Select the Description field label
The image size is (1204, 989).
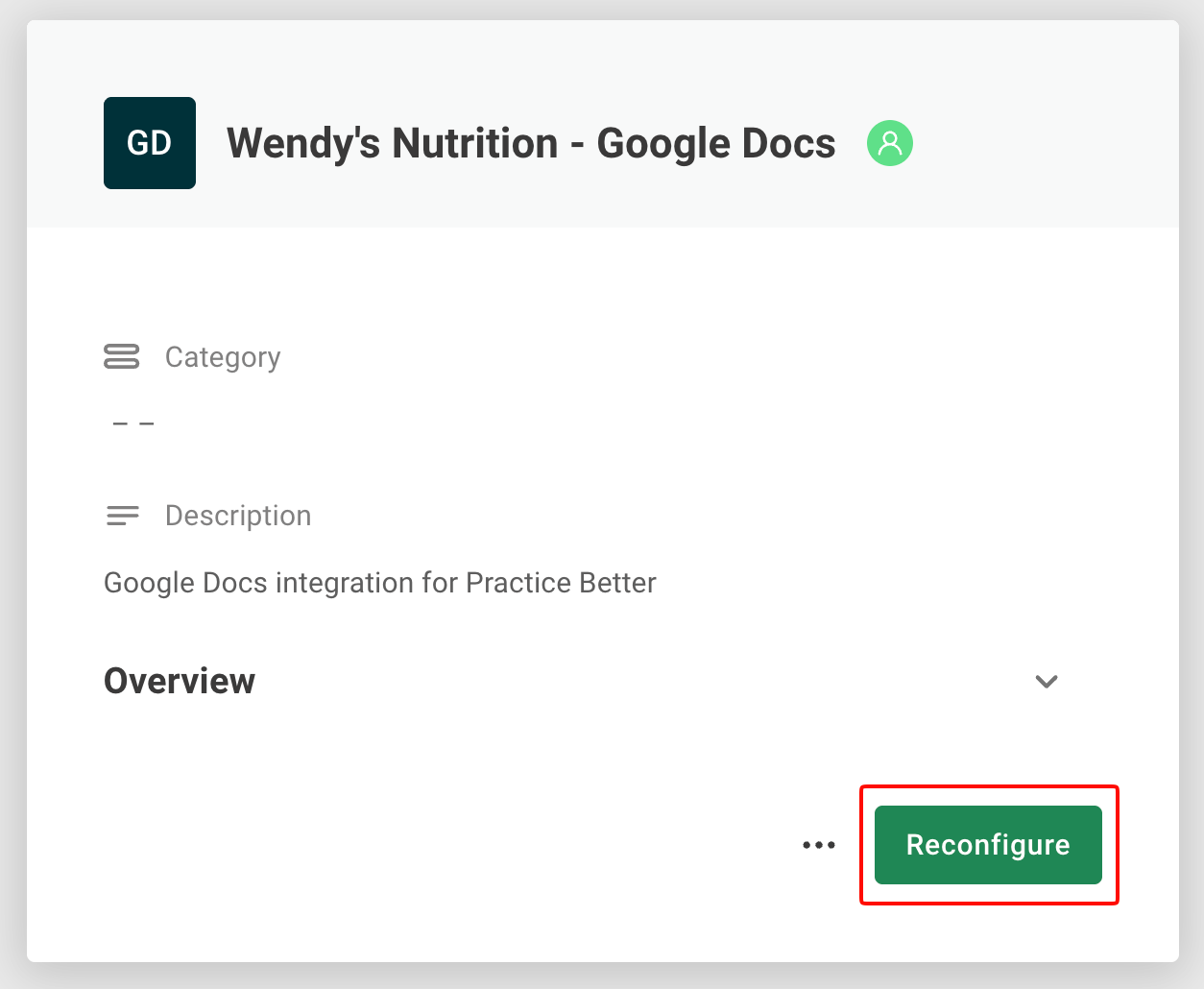click(x=238, y=516)
